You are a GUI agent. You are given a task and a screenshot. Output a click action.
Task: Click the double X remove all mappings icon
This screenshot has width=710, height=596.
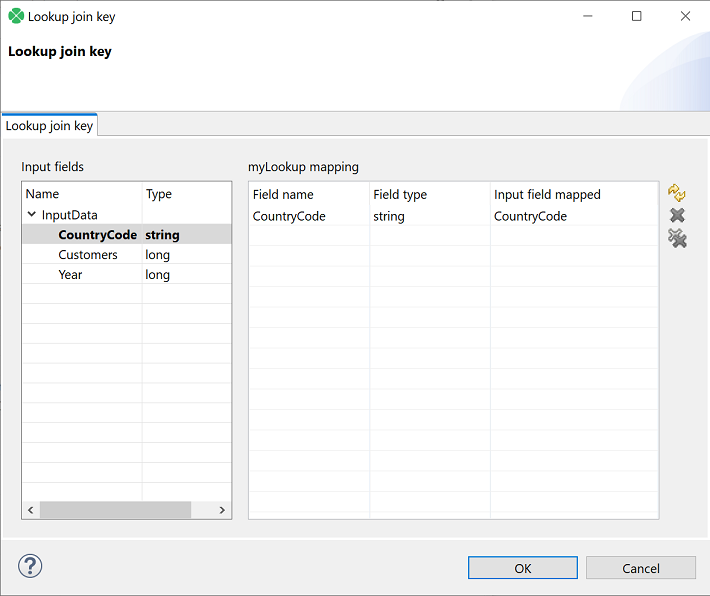[677, 238]
